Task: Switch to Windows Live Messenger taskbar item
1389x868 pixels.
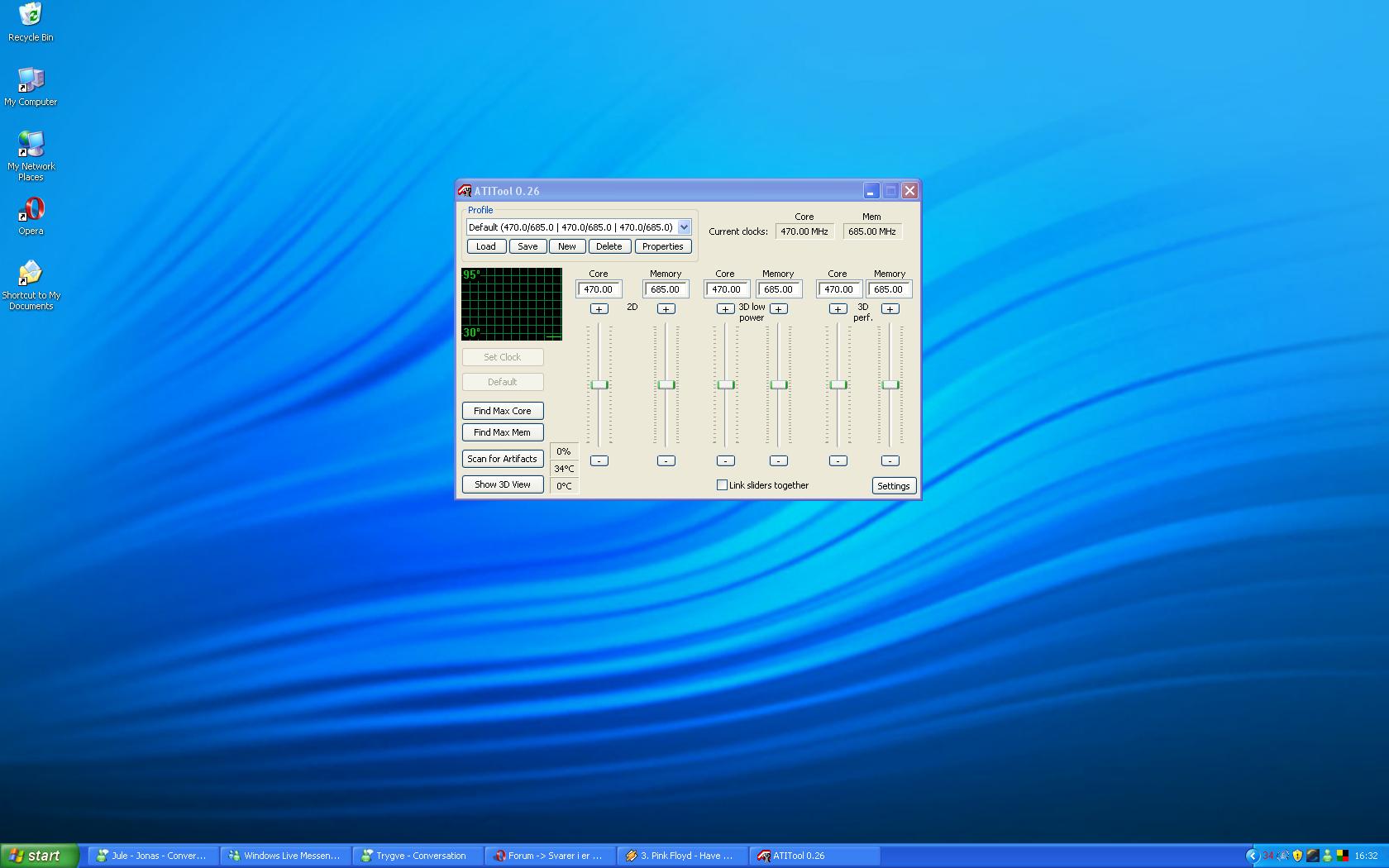Action: pos(285,856)
